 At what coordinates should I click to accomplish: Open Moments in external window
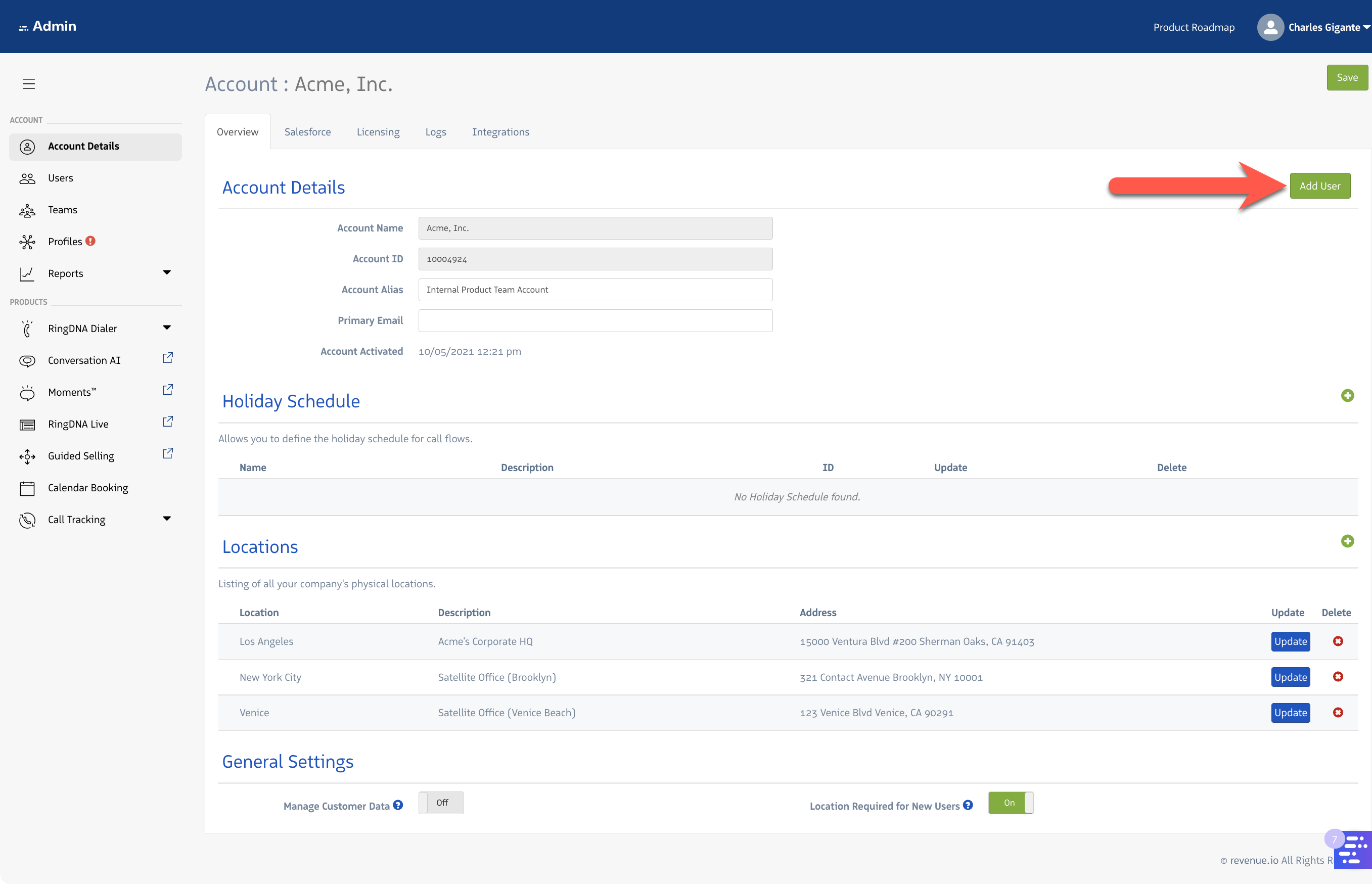(168, 390)
